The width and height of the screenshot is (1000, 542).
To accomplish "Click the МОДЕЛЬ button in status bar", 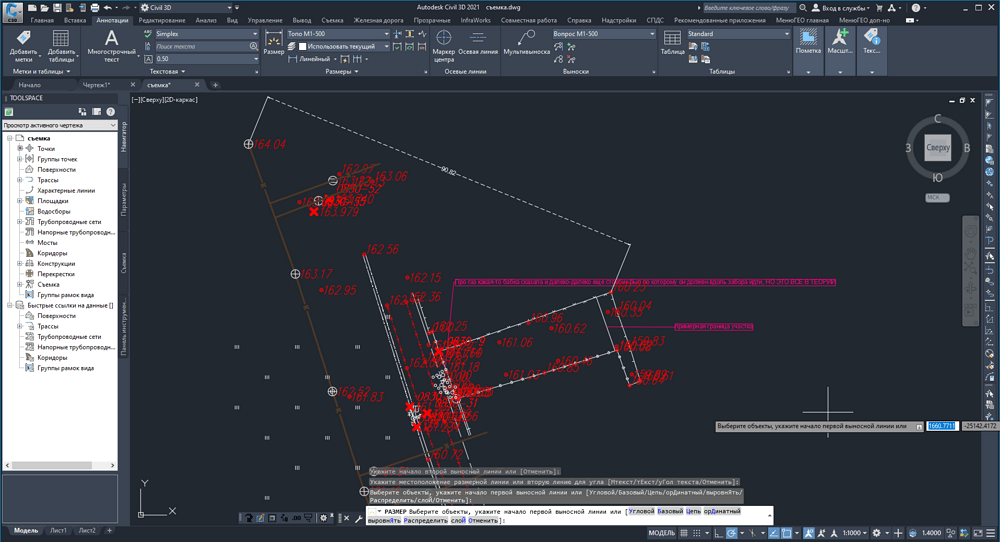I will click(x=661, y=532).
